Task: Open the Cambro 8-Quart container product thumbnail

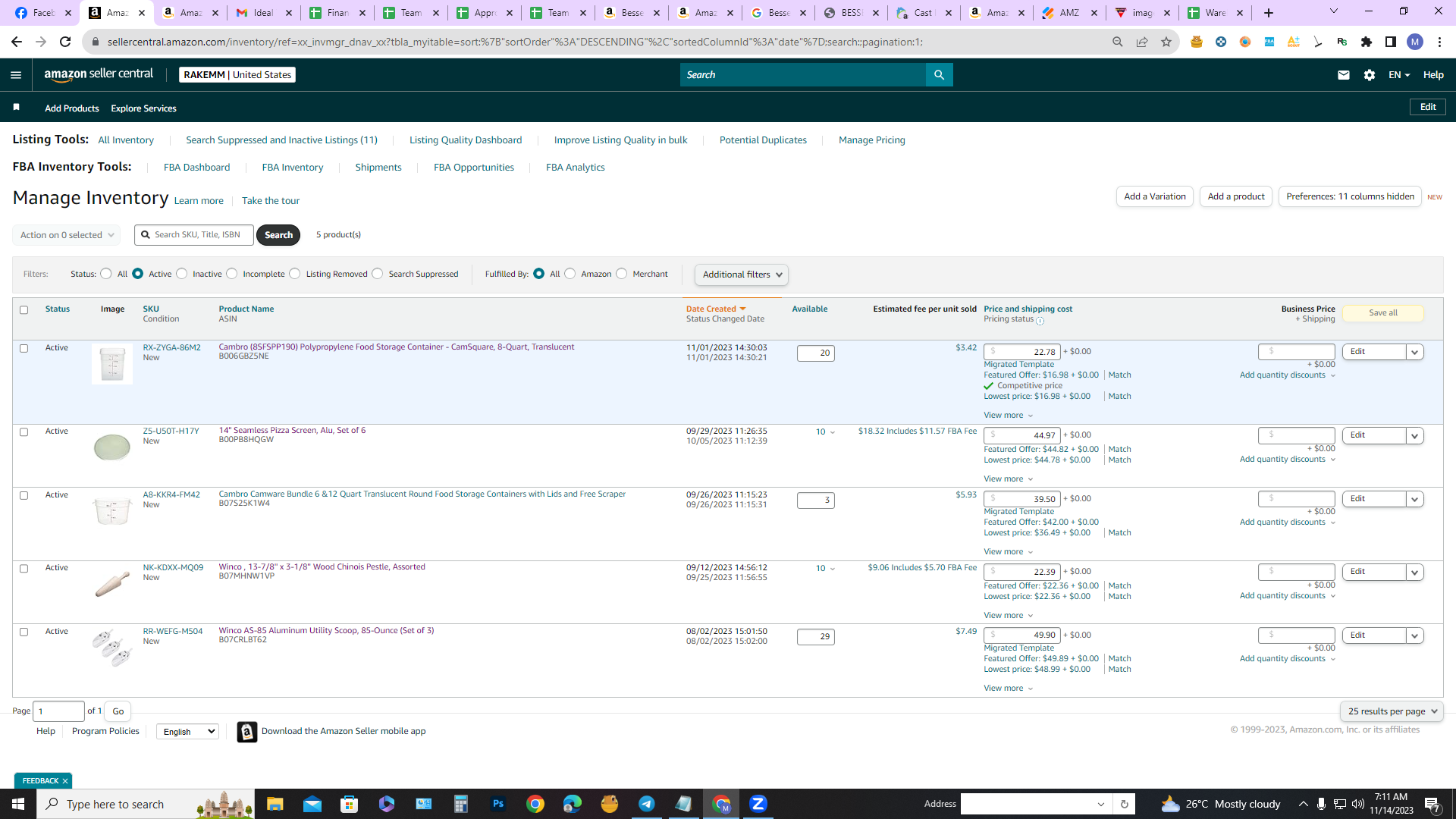Action: point(112,364)
